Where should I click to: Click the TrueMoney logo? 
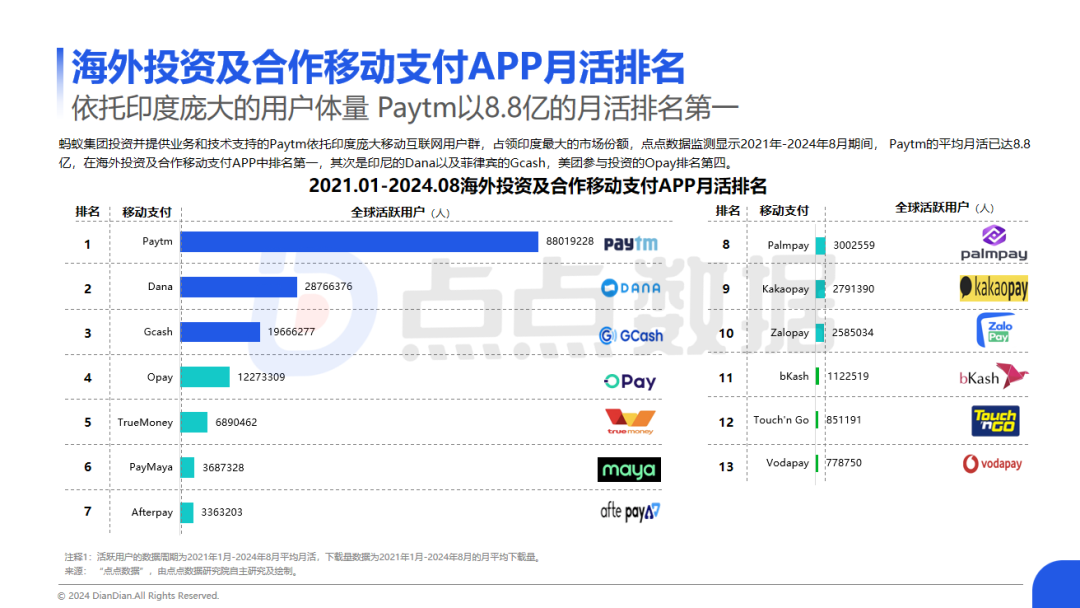pos(630,421)
